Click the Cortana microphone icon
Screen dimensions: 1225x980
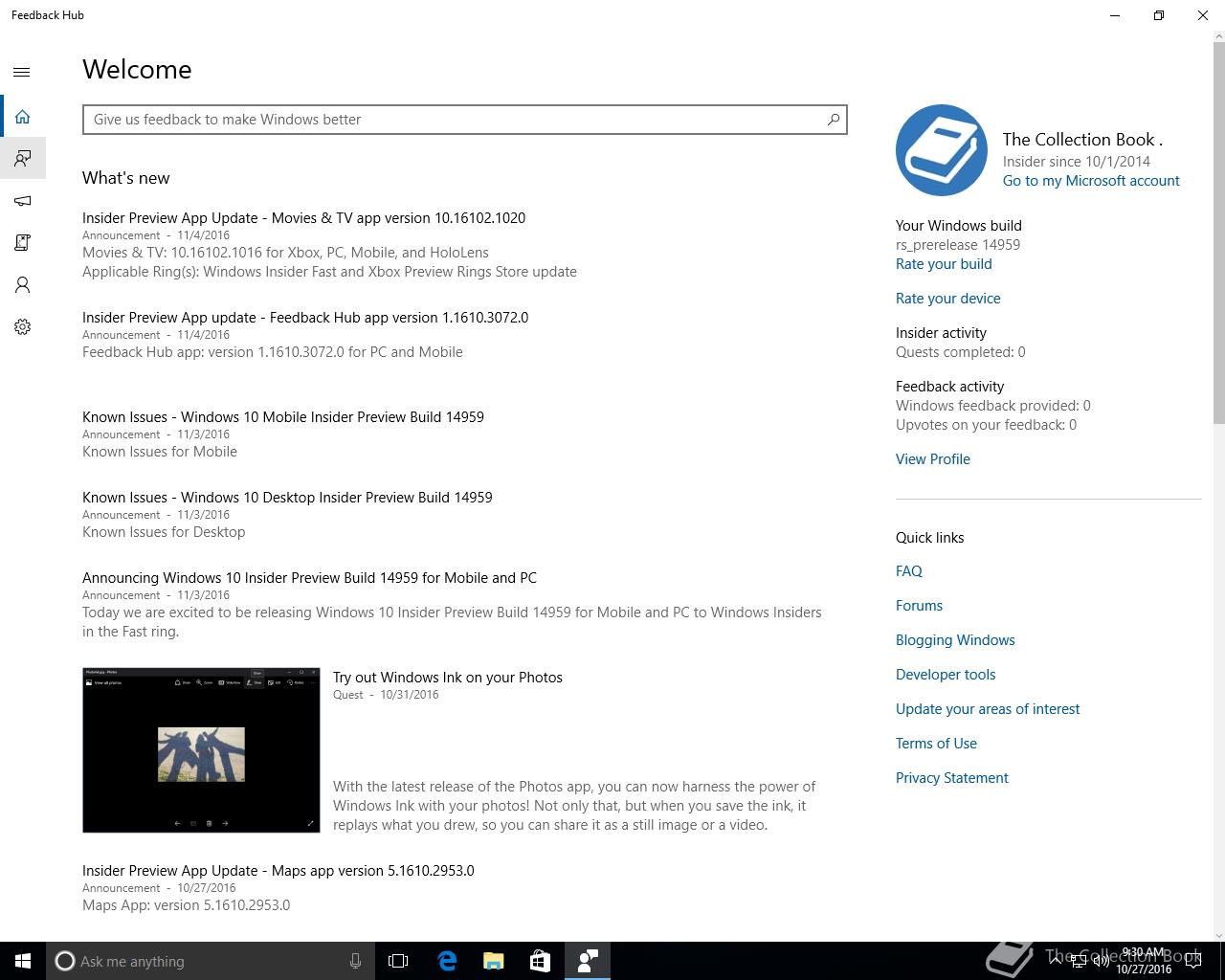point(355,961)
